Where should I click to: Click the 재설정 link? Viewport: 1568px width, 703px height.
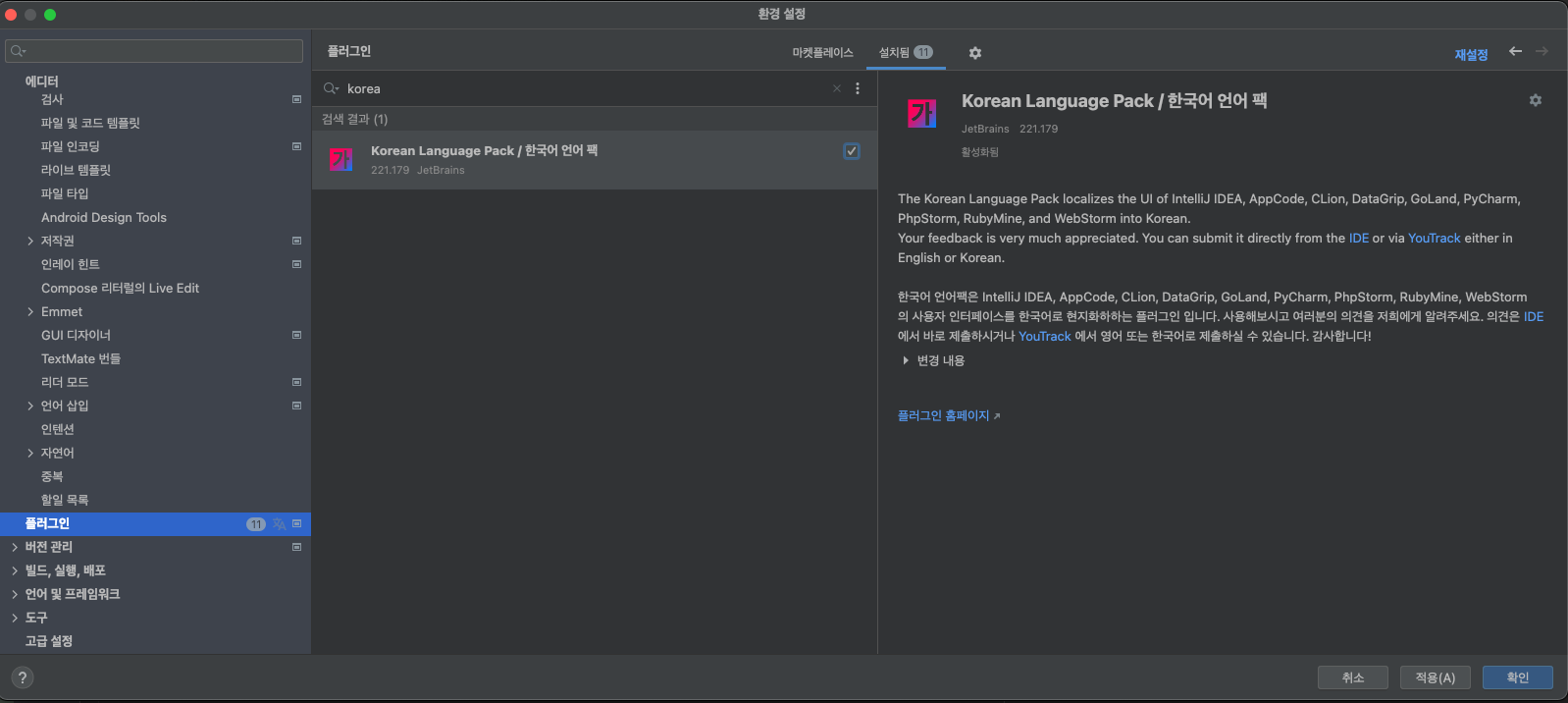coord(1471,55)
